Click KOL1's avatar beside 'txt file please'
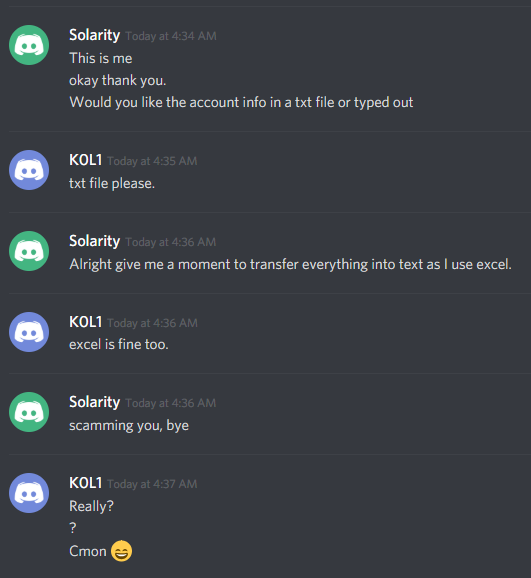531x578 pixels. pos(29,170)
